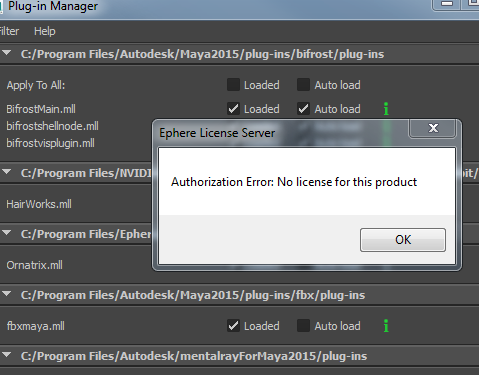
Task: Collapse the fbx plug-ins folder section
Action: click(x=6, y=294)
